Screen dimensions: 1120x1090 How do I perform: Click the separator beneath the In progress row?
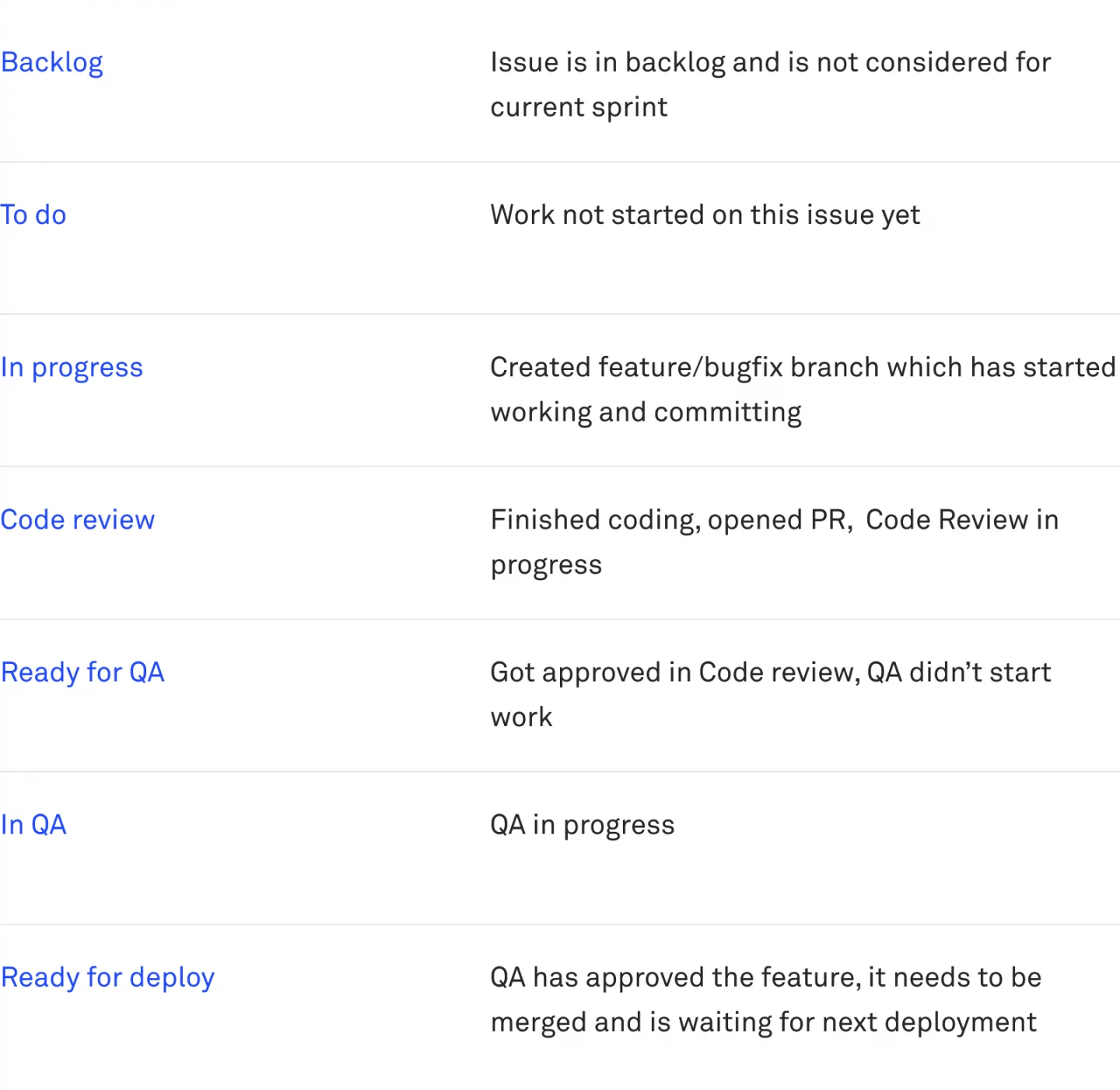(560, 466)
